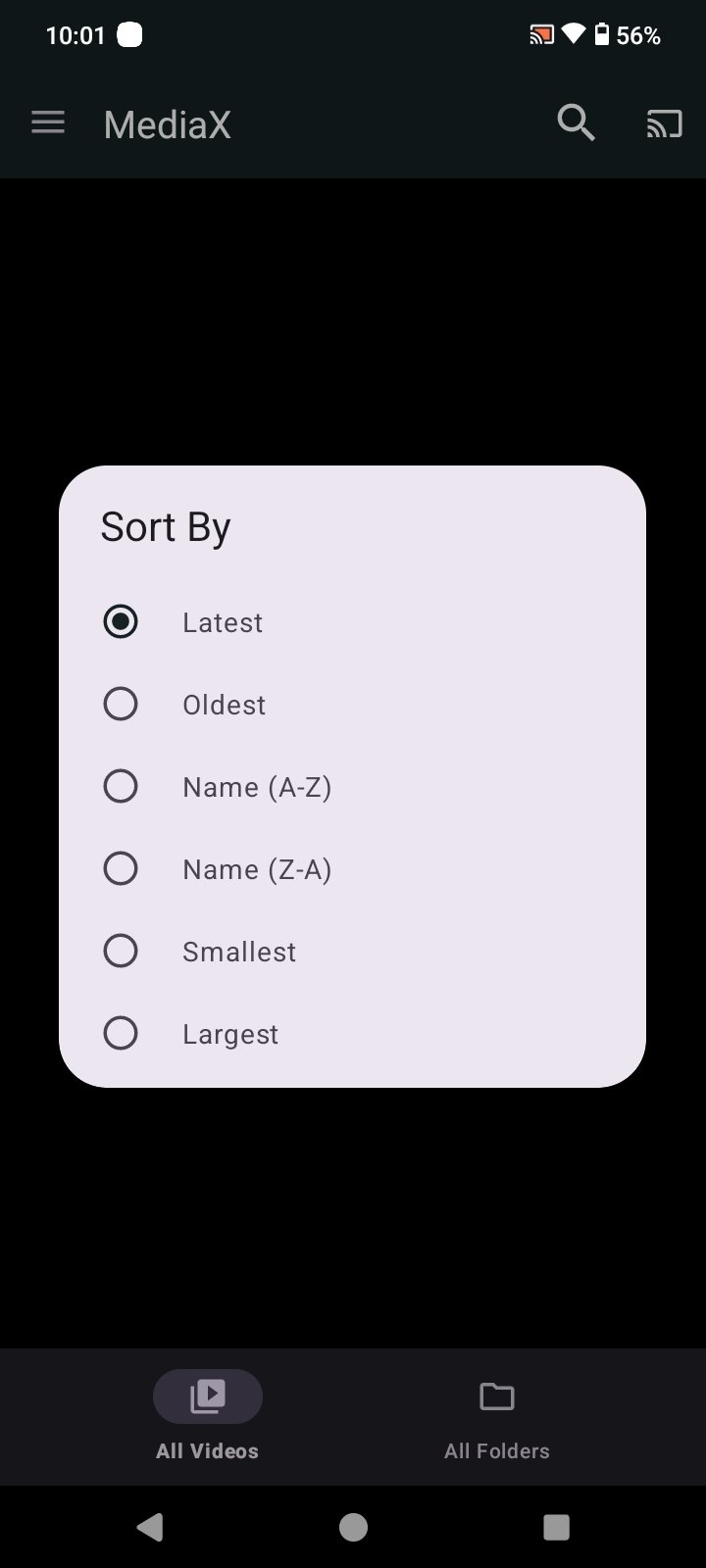Tap the All Folders folder icon

pos(497,1396)
